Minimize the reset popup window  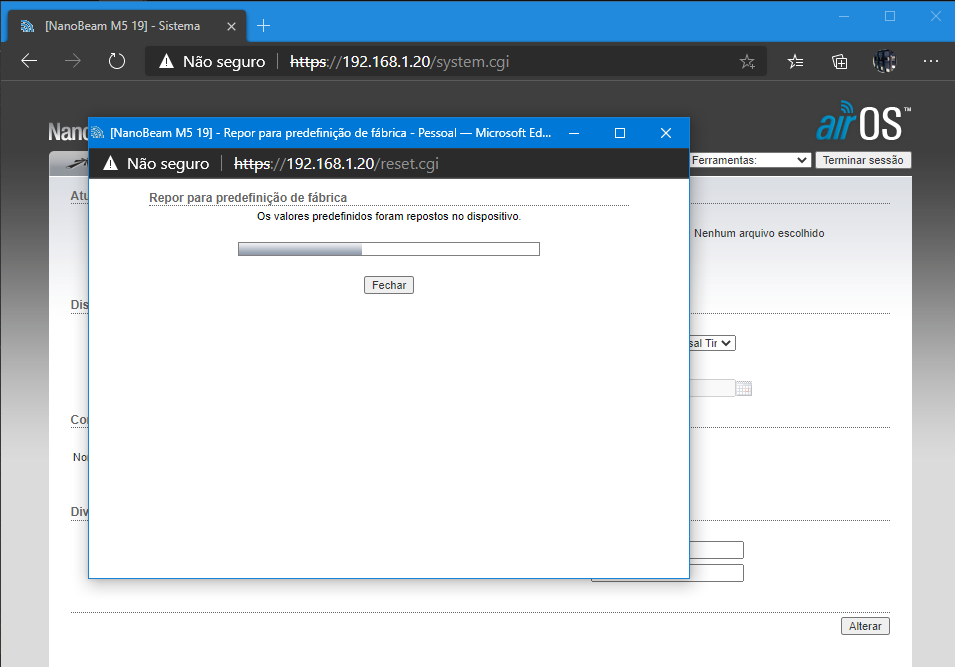coord(574,133)
